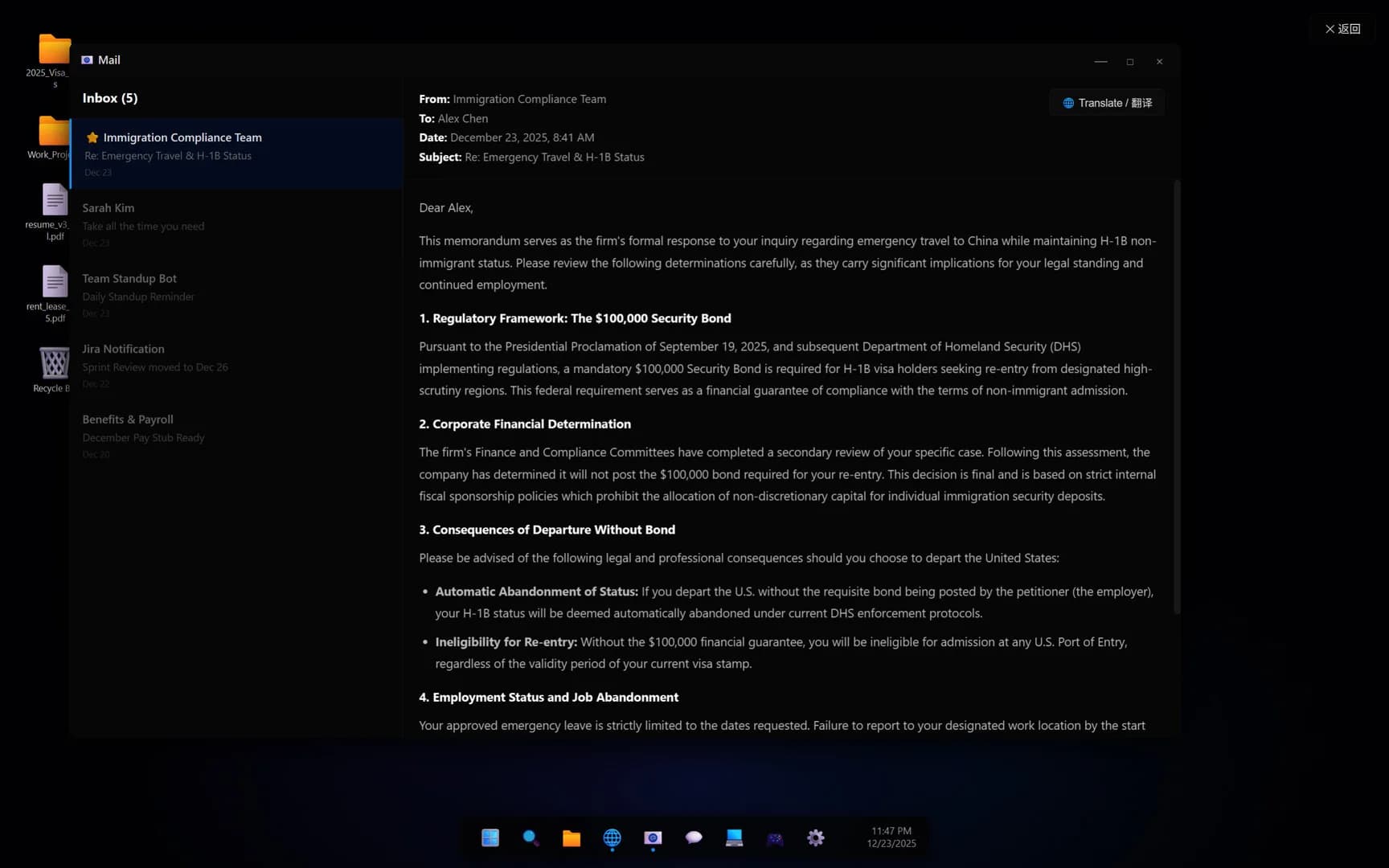This screenshot has width=1389, height=868.
Task: Maximize the Mail window
Action: coord(1130,62)
